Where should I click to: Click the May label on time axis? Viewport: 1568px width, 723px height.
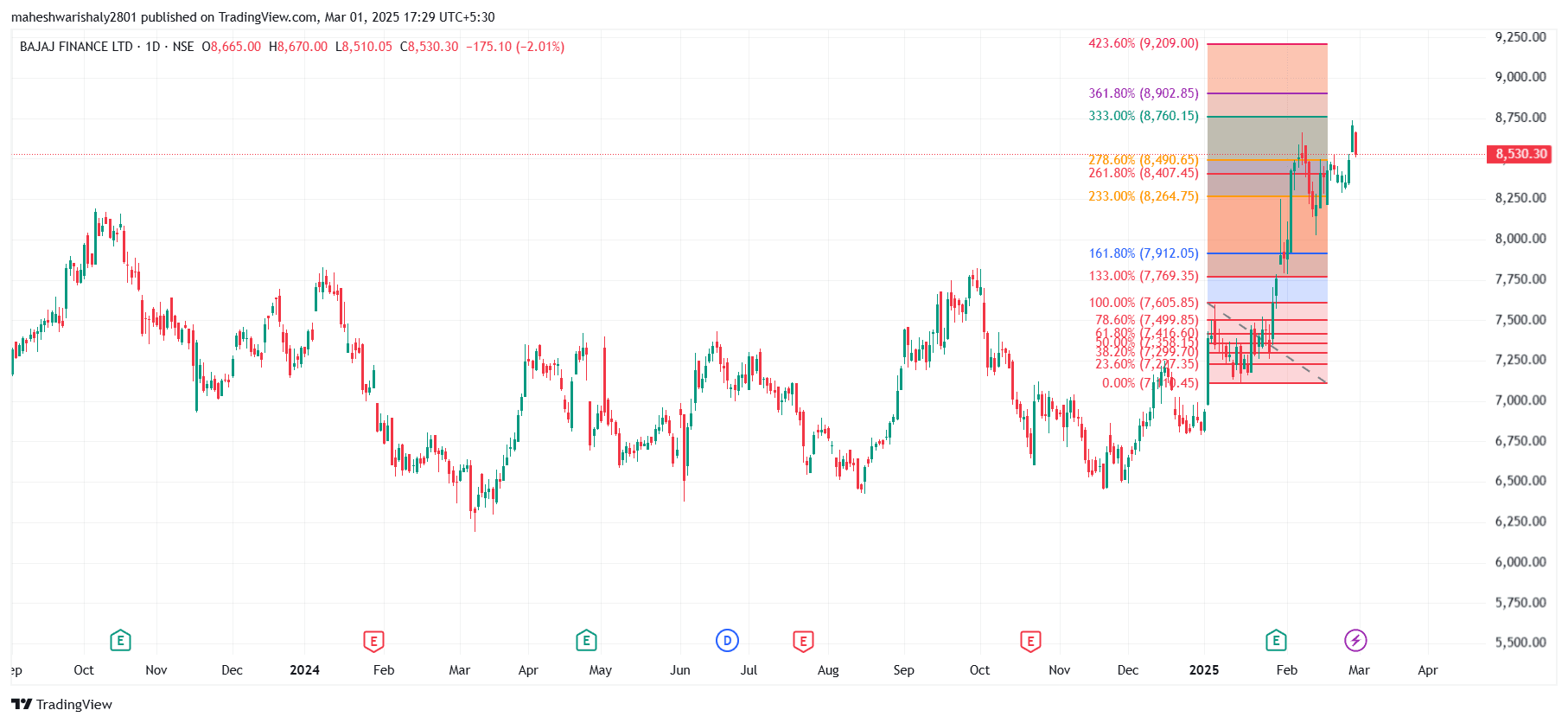pos(601,670)
